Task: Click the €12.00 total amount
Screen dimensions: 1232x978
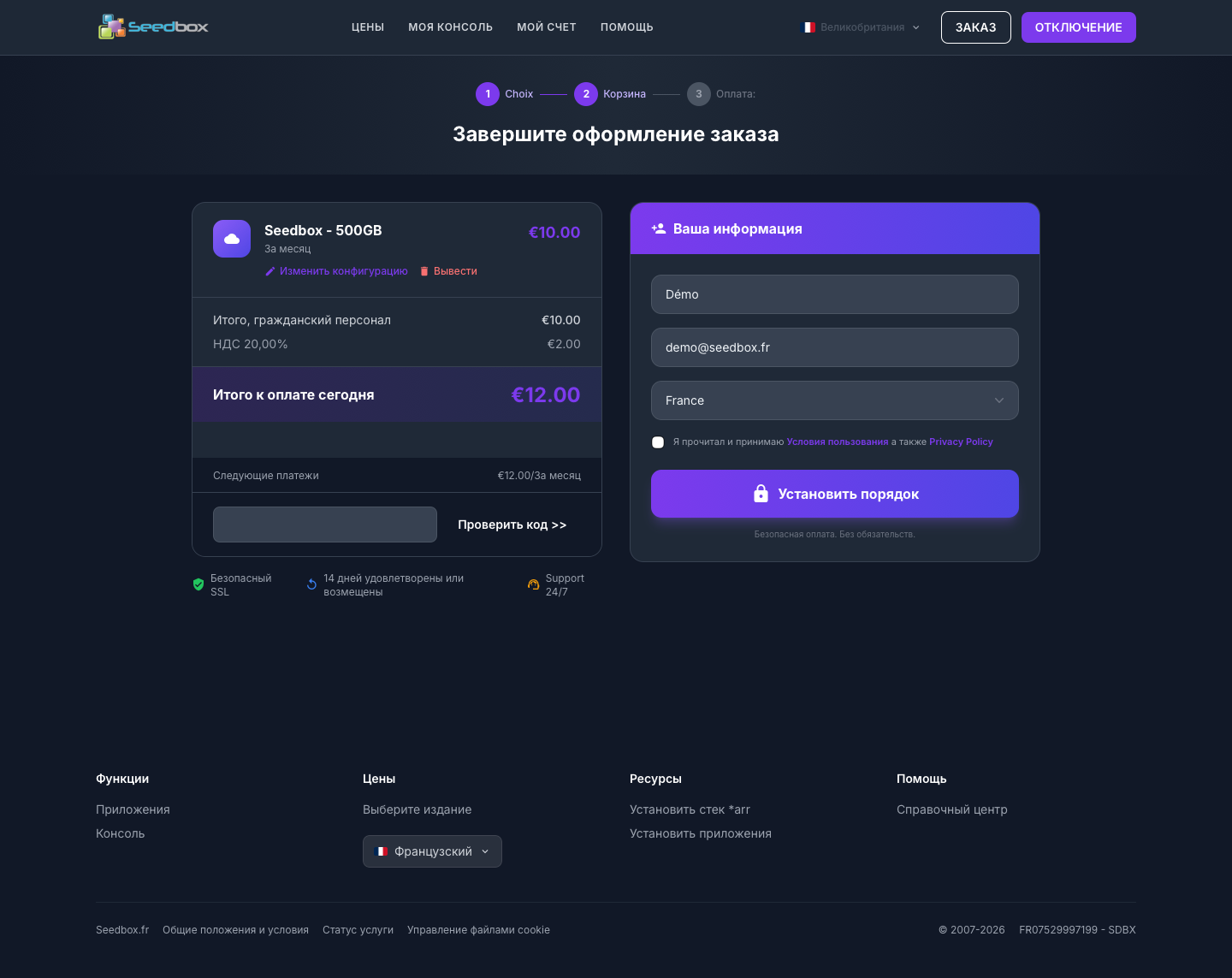Action: tap(546, 394)
